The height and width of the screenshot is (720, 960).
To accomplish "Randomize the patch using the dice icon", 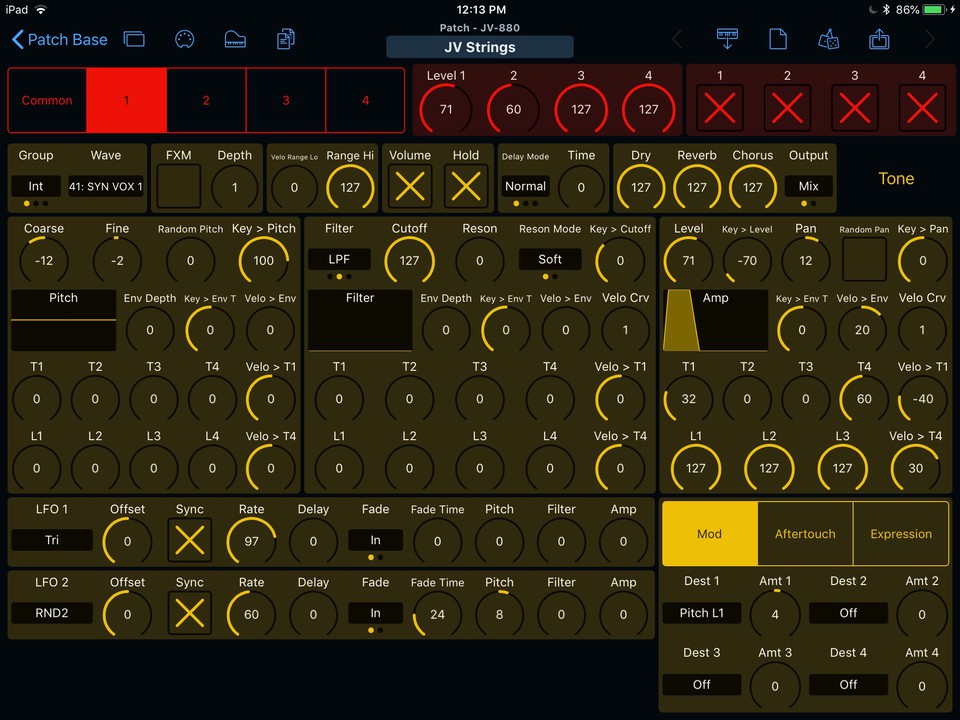I will 828,39.
